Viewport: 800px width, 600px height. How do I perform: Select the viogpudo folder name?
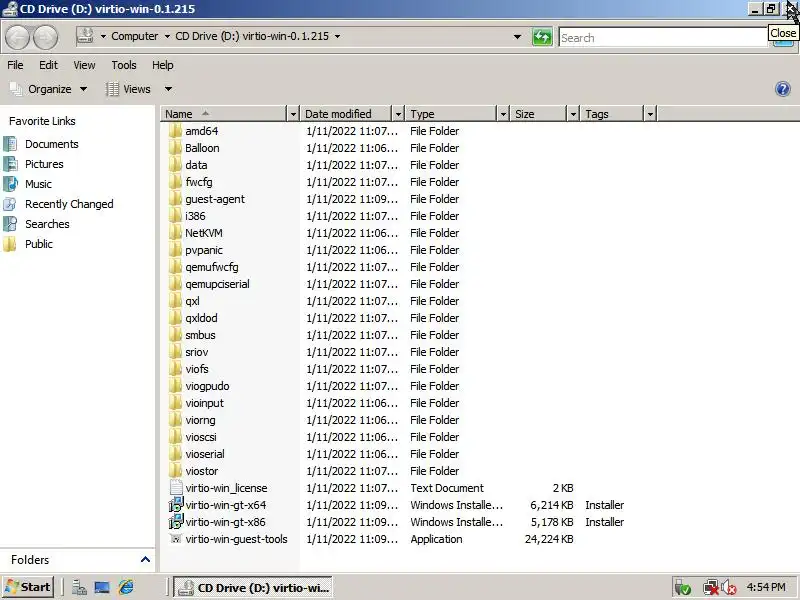point(207,386)
